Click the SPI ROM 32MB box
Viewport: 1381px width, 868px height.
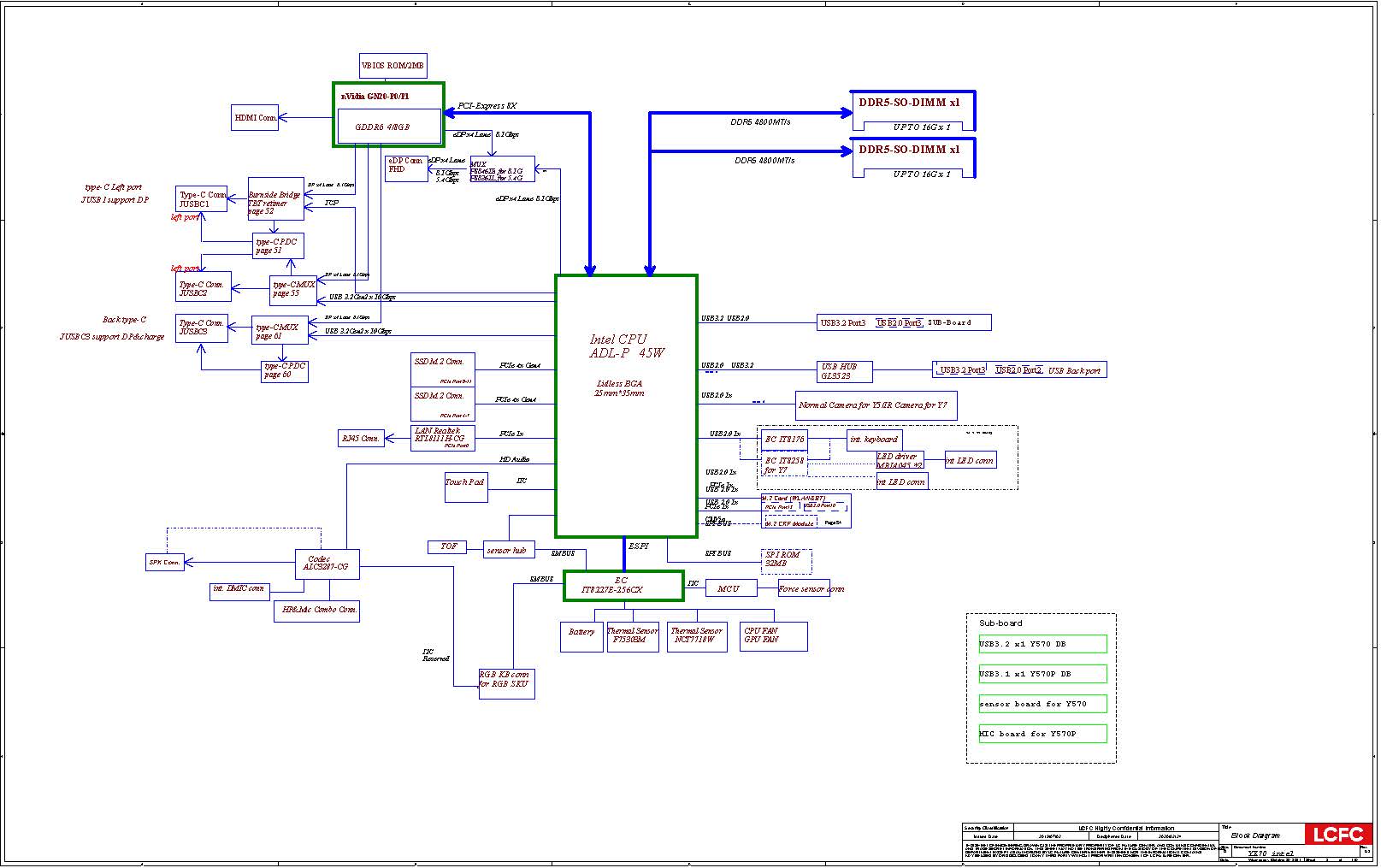click(x=786, y=560)
